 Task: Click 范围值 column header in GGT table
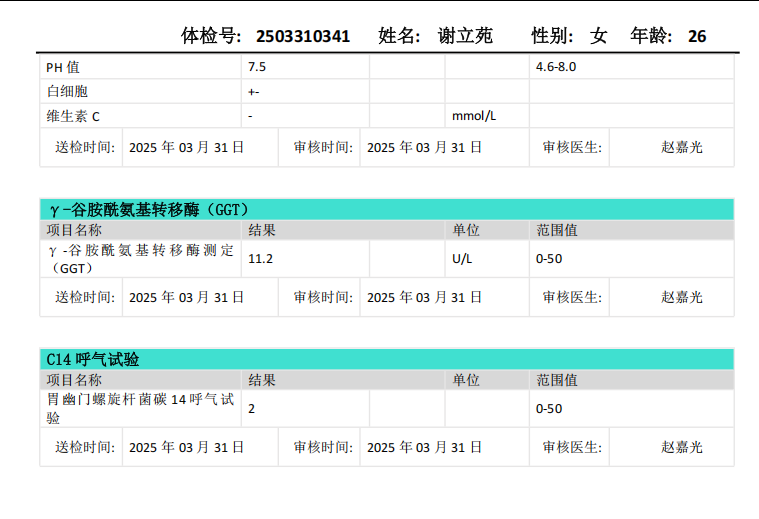coord(557,230)
